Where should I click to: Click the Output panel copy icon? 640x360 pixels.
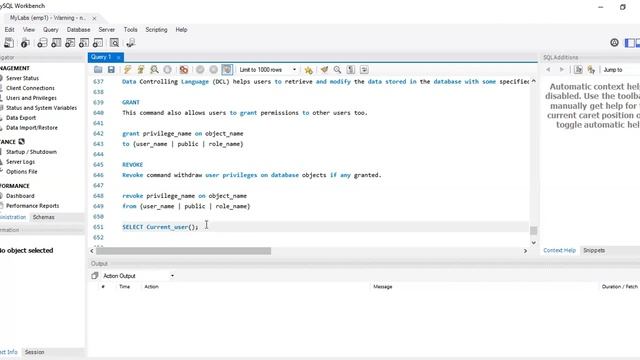(95, 276)
